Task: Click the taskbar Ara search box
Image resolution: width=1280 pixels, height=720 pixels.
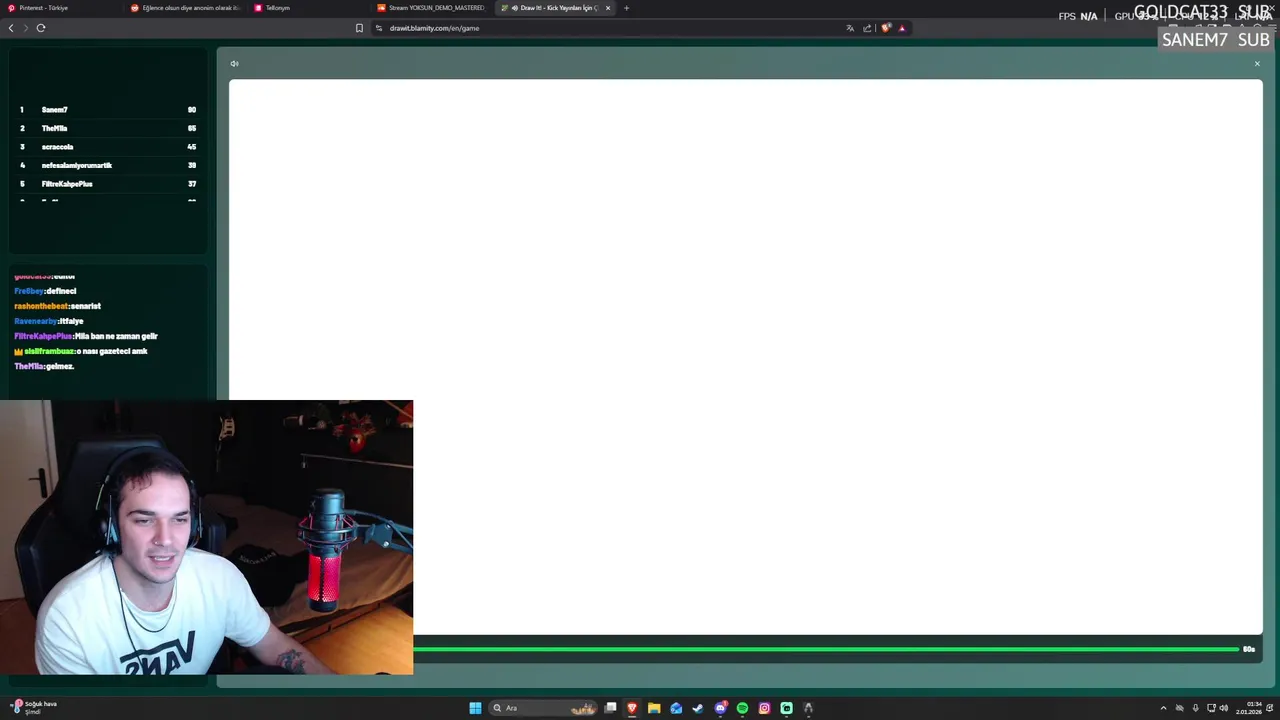Action: pos(543,708)
